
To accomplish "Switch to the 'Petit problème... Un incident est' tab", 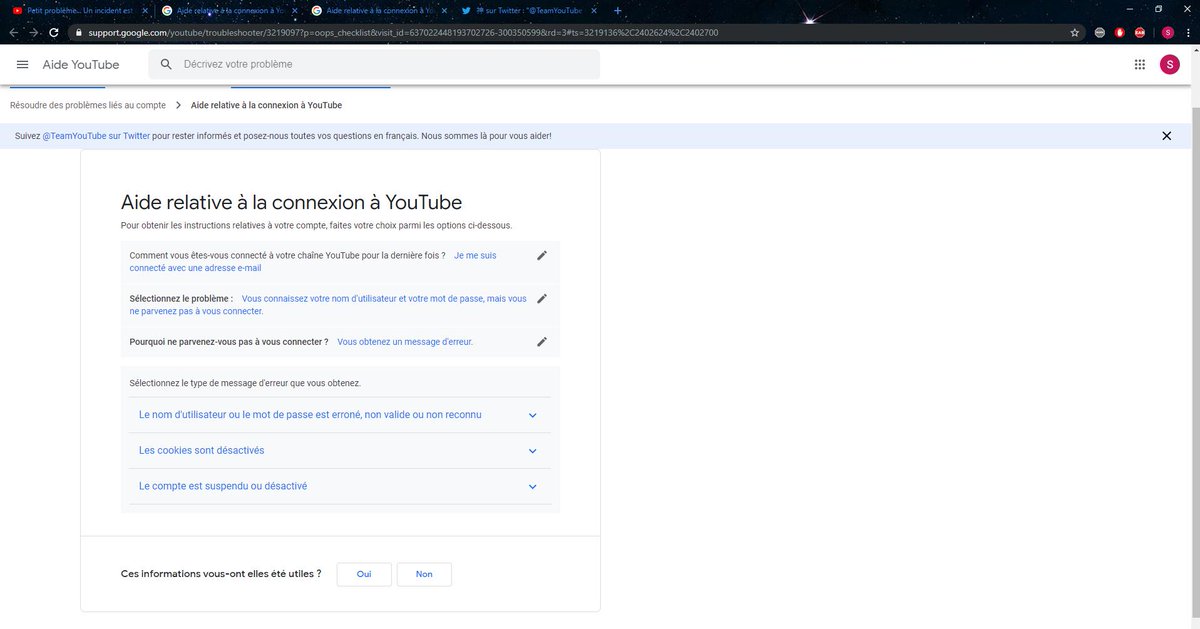I will (79, 10).
